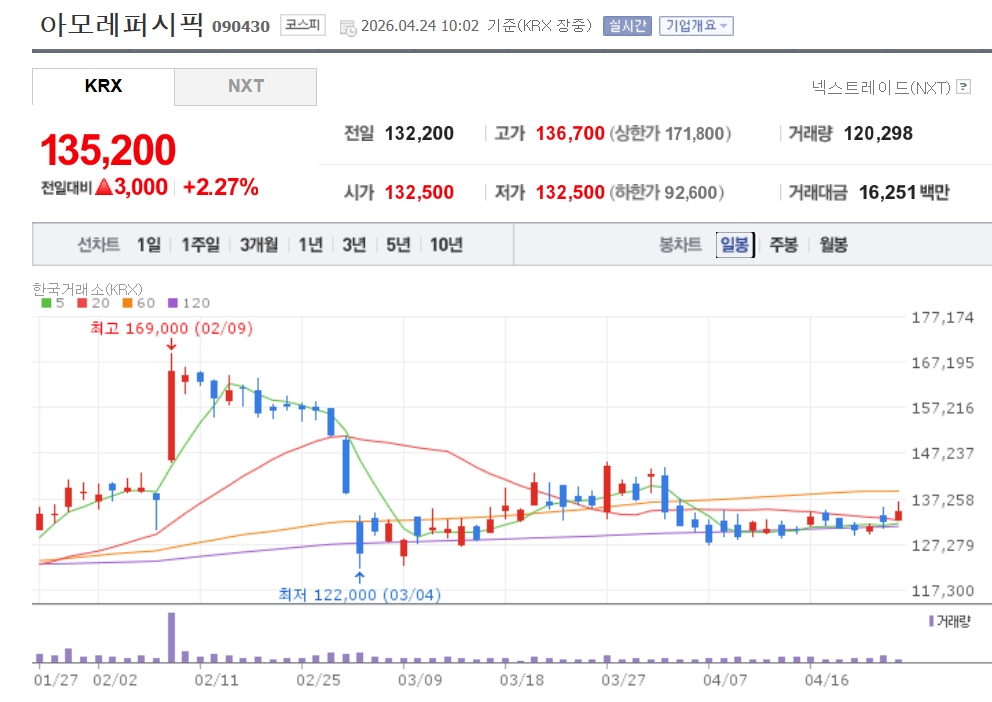Click the low price value beside 저가
The image size is (992, 702).
click(570, 192)
